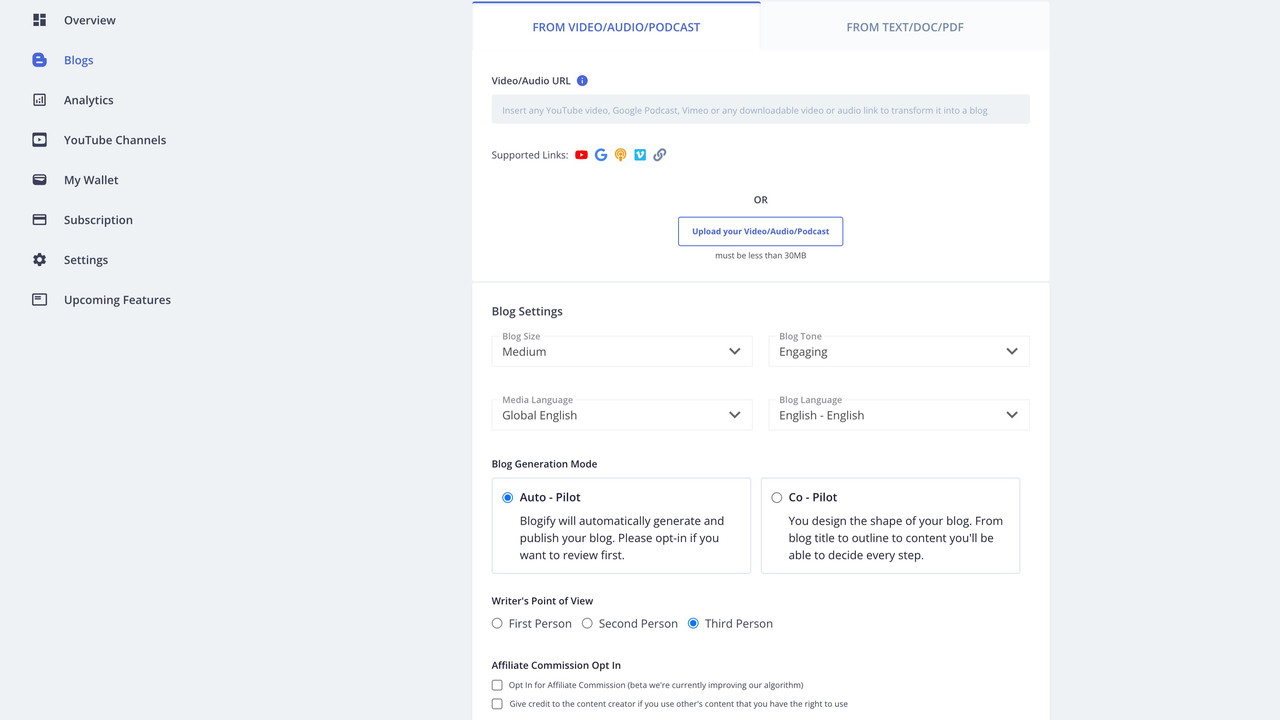Select the Co - Pilot generation mode
This screenshot has width=1280, height=720.
point(777,498)
